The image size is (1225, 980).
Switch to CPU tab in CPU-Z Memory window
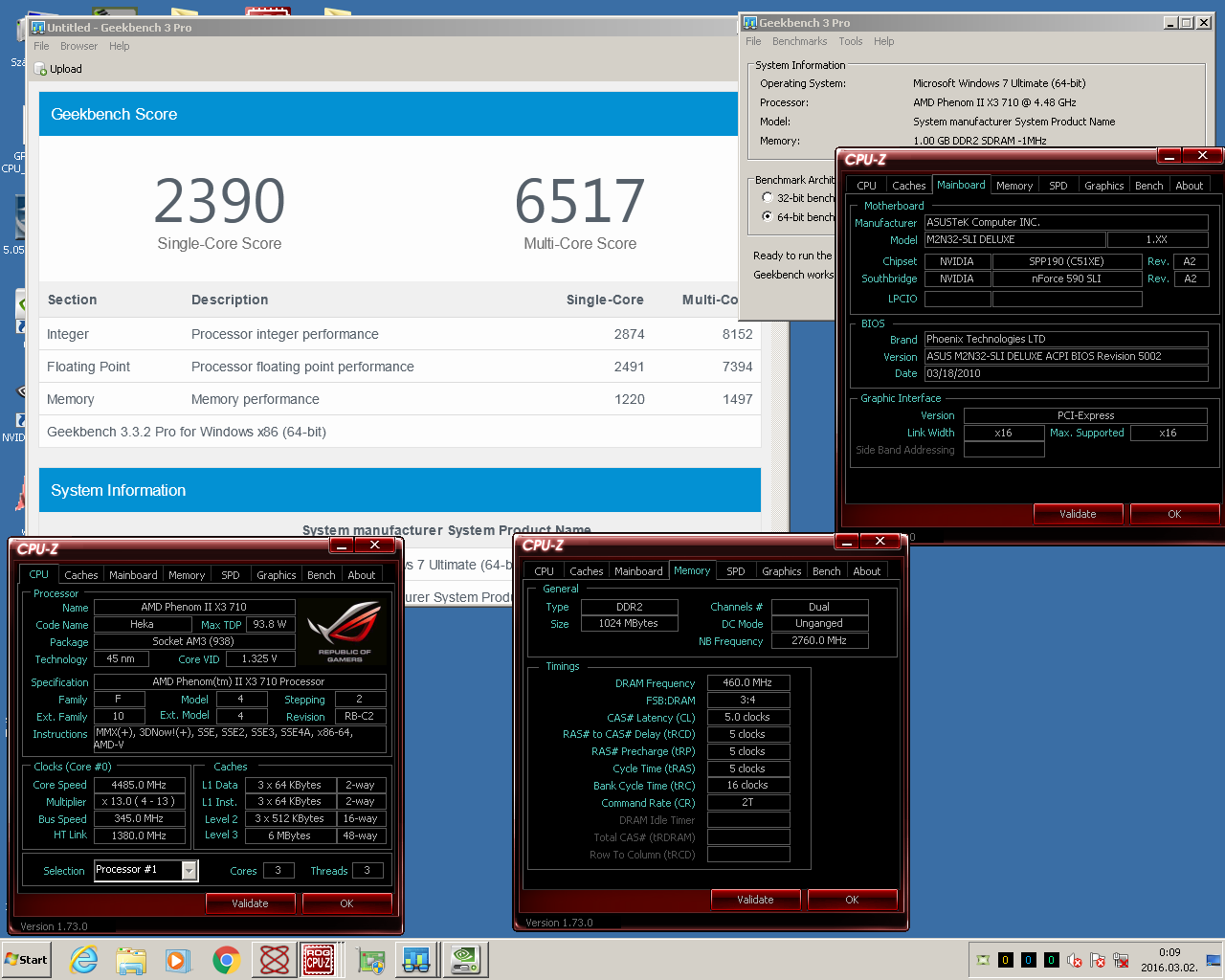pyautogui.click(x=544, y=571)
